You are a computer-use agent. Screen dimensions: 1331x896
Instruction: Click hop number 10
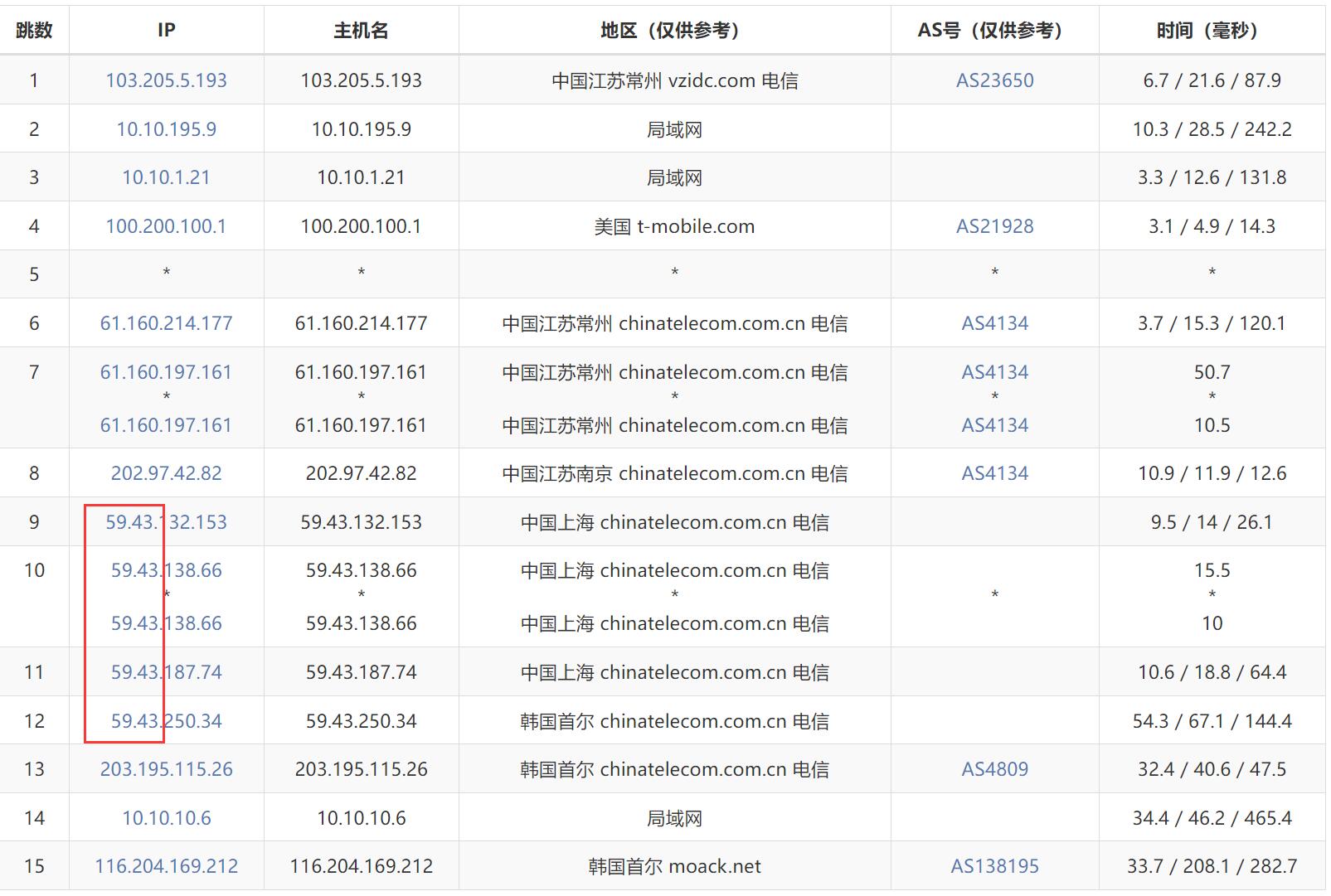point(34,570)
